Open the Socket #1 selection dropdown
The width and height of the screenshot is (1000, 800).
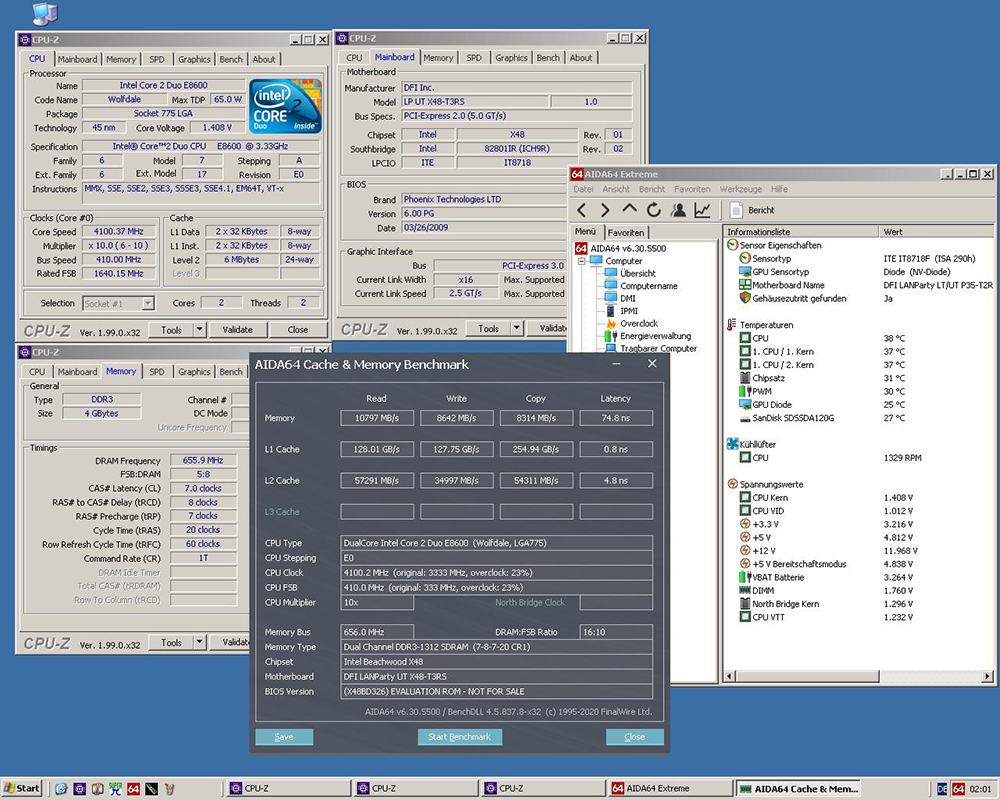pos(148,304)
